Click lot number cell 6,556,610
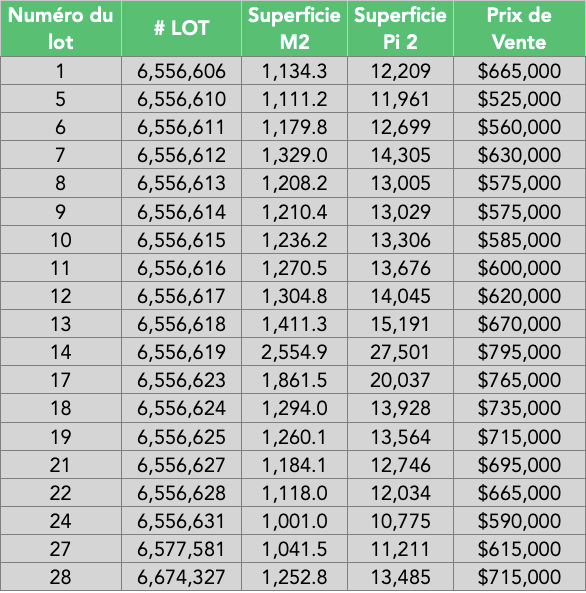Image resolution: width=586 pixels, height=593 pixels. coord(181,99)
